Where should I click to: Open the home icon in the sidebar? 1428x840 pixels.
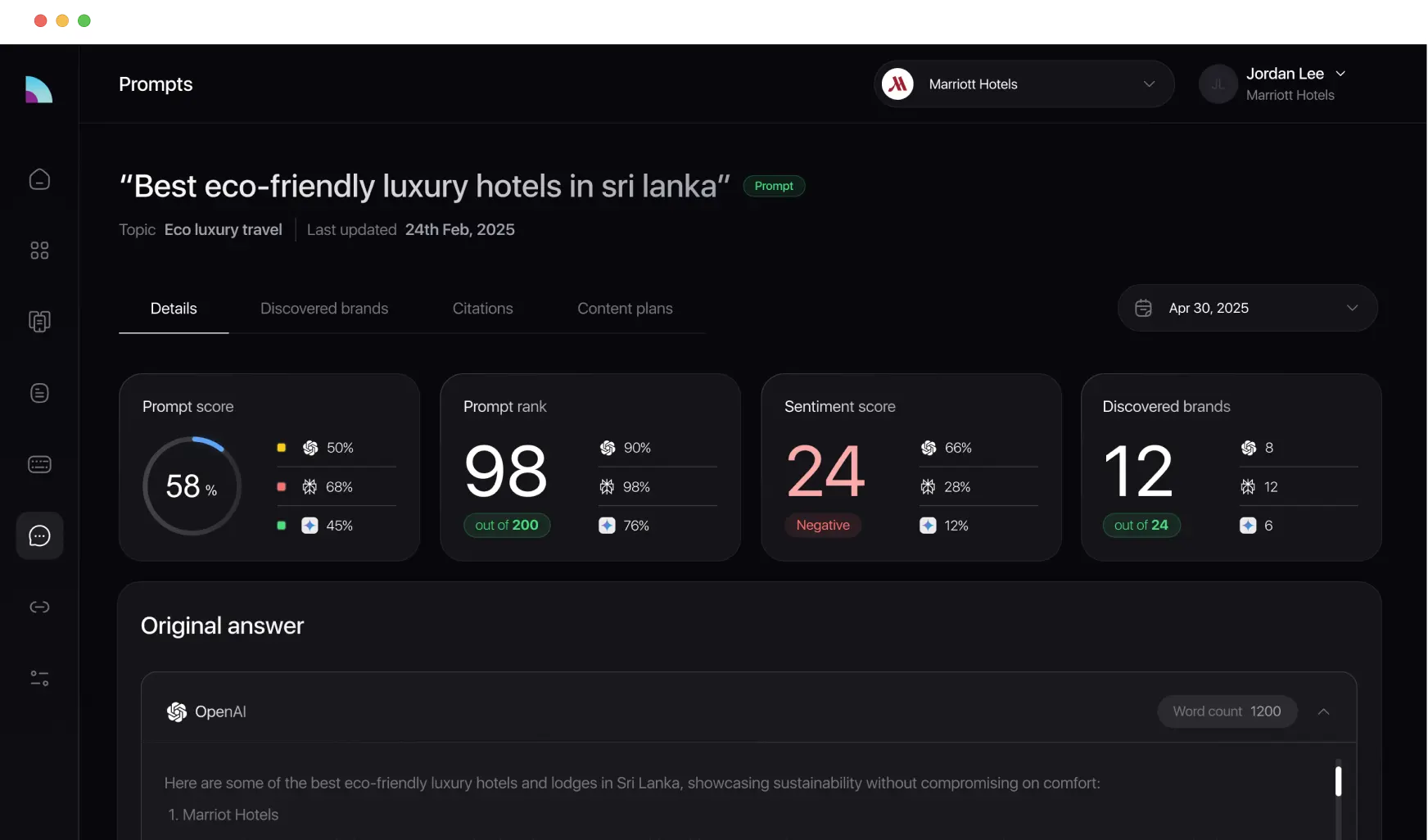tap(39, 179)
